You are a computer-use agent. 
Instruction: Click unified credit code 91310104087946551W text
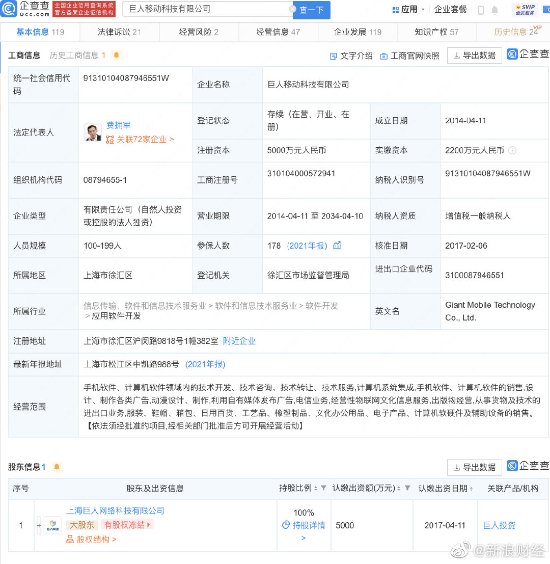click(126, 78)
